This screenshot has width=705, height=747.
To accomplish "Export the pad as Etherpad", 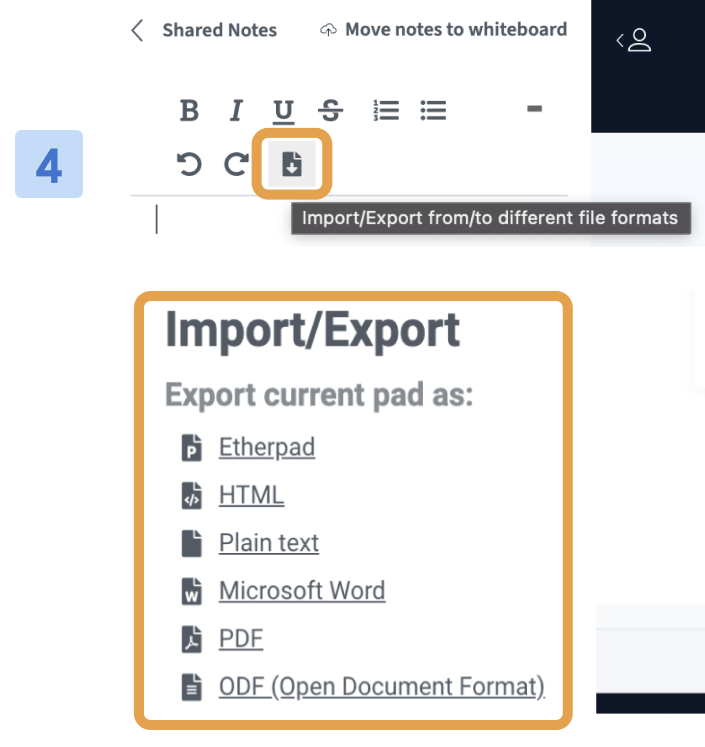I will 267,447.
